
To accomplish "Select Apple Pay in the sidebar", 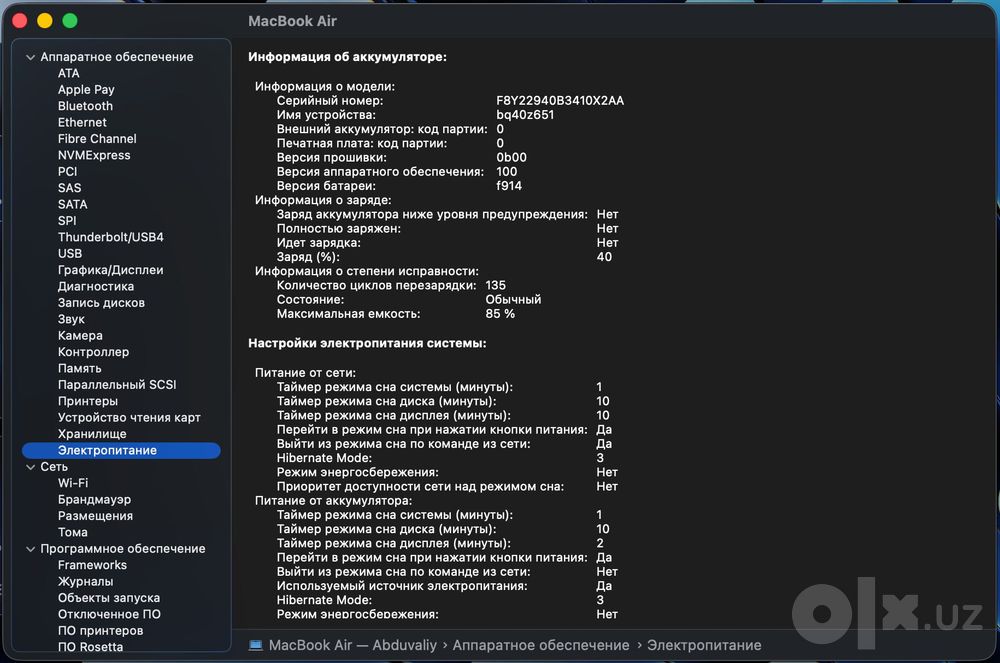I will (86, 90).
